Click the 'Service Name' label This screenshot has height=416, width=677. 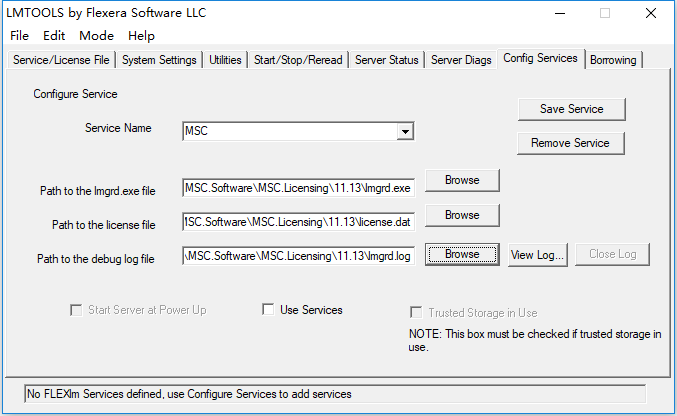click(x=118, y=128)
